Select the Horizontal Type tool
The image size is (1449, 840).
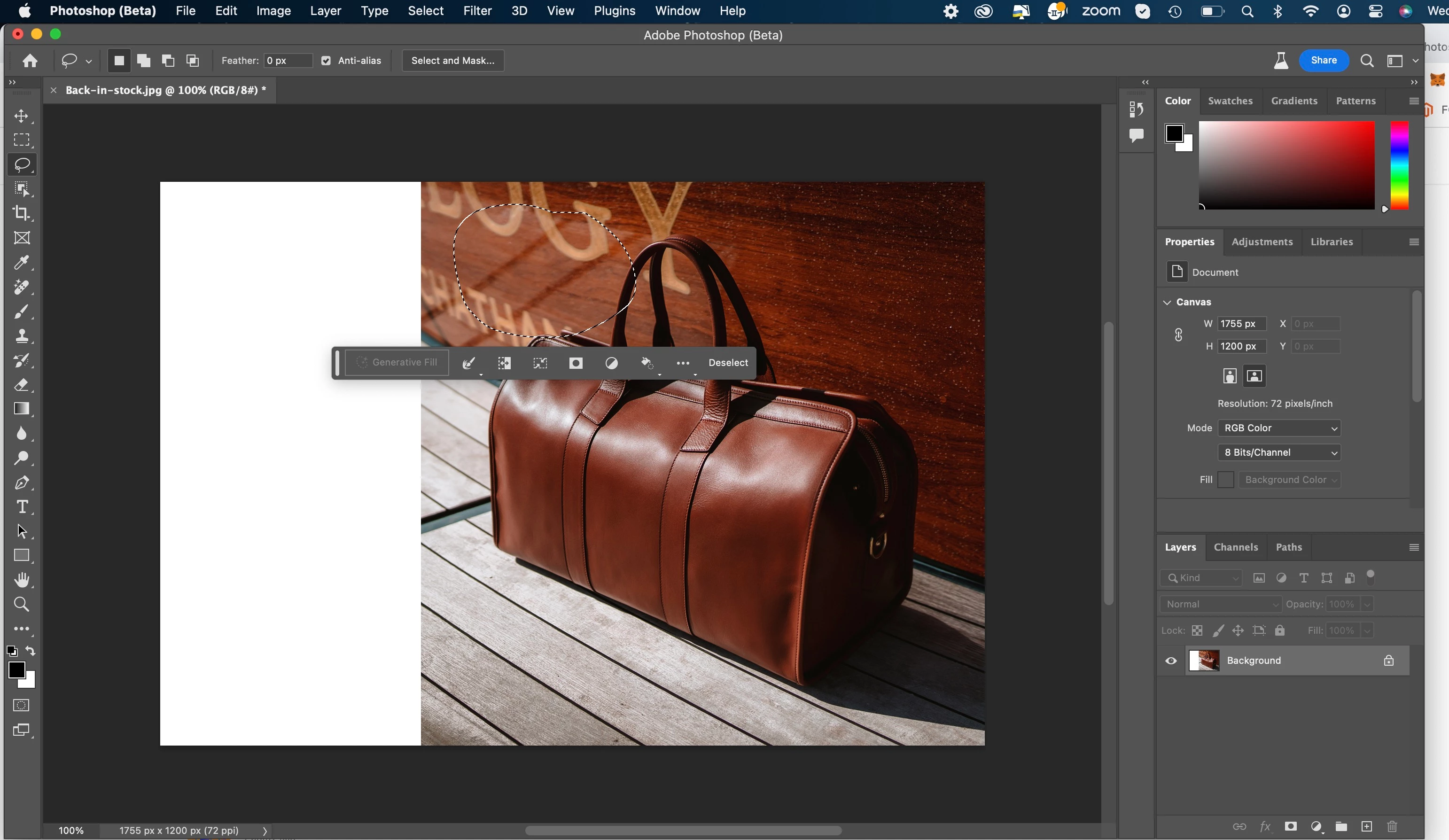pos(22,506)
